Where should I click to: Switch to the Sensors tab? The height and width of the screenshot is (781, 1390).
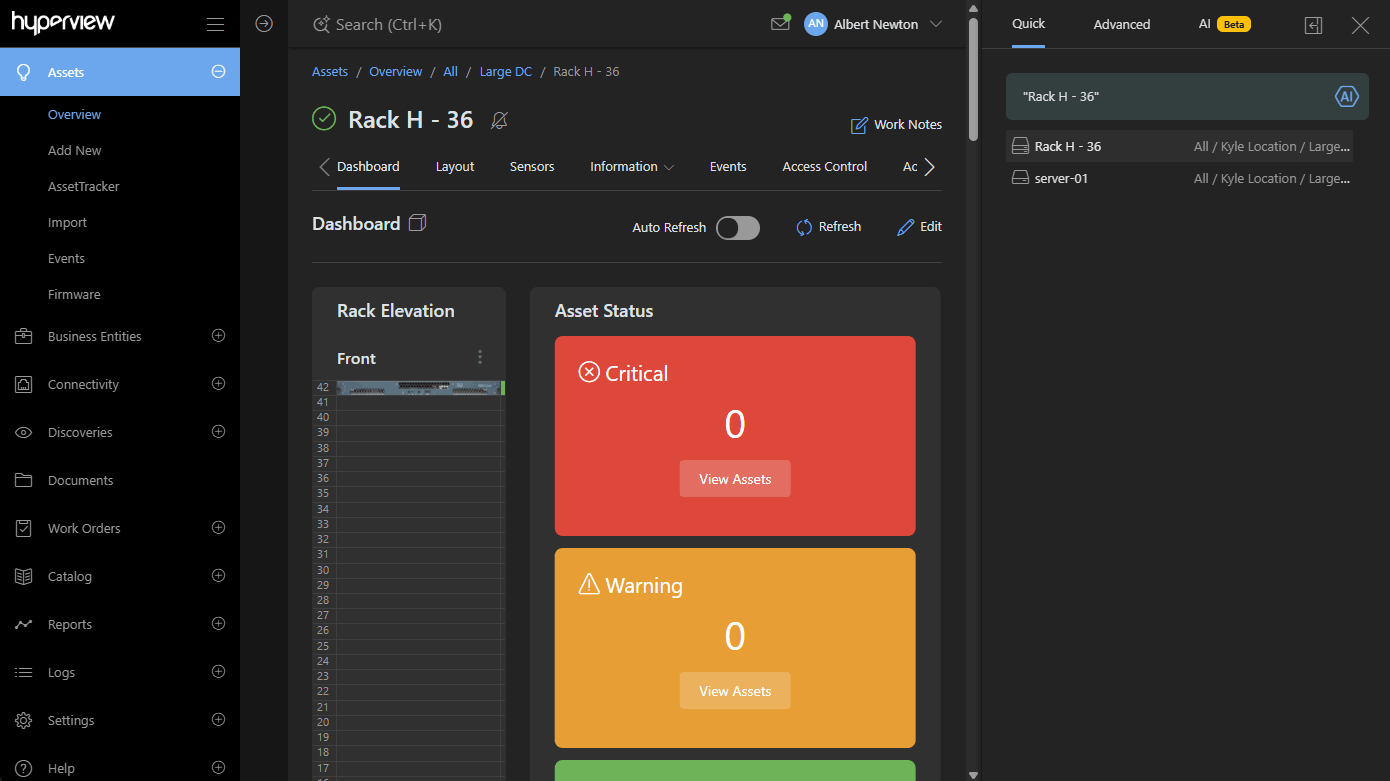[532, 167]
